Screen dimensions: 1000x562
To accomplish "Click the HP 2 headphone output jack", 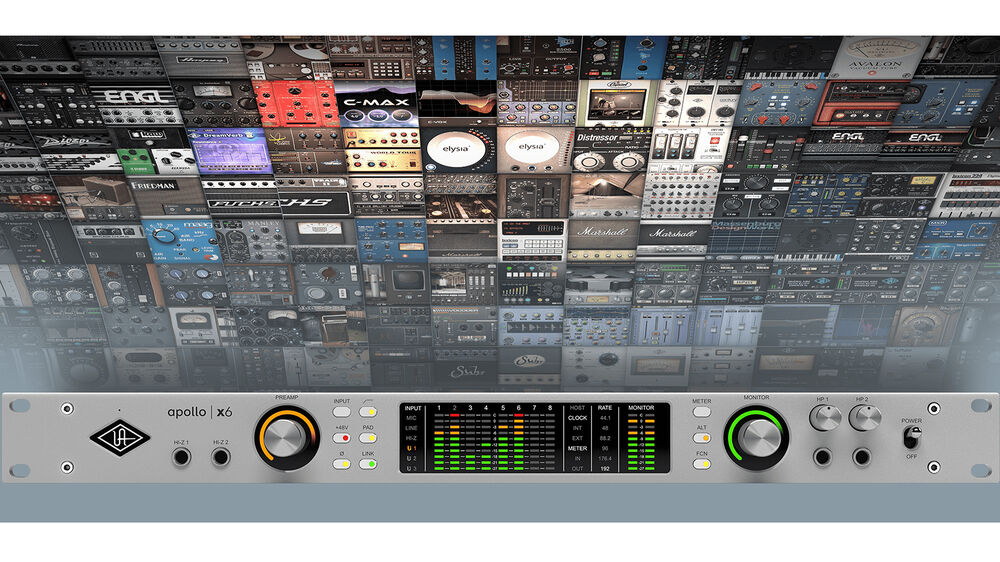I will pyautogui.click(x=862, y=457).
